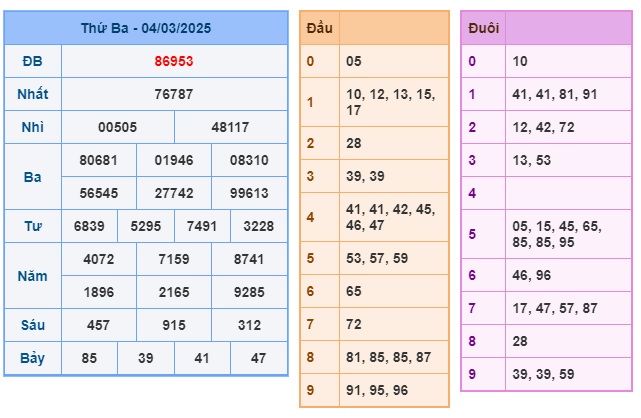The width and height of the screenshot is (641, 418).
Task: Click second prize number 48117
Action: click(x=230, y=127)
